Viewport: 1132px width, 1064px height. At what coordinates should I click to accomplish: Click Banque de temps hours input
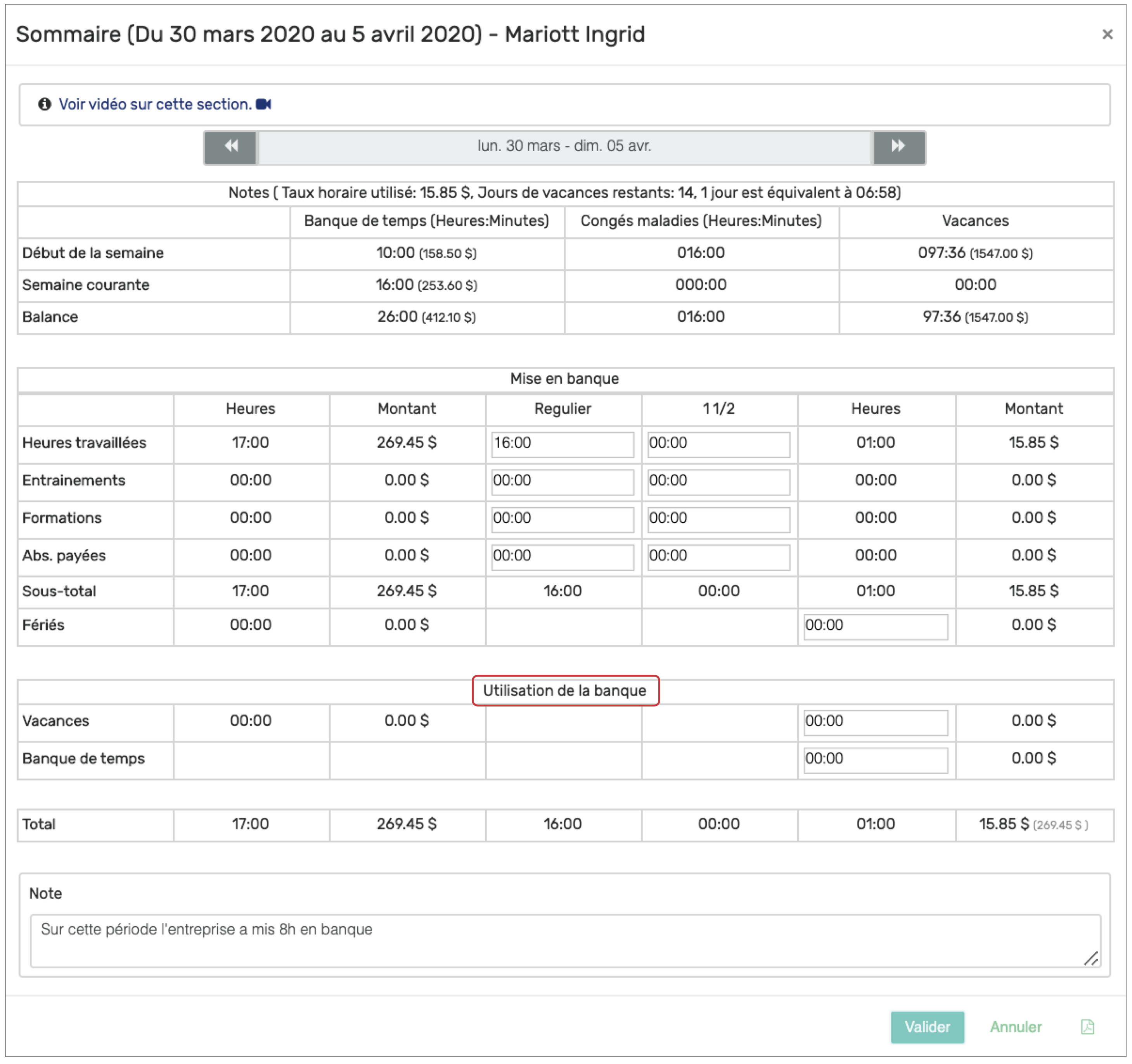875,760
